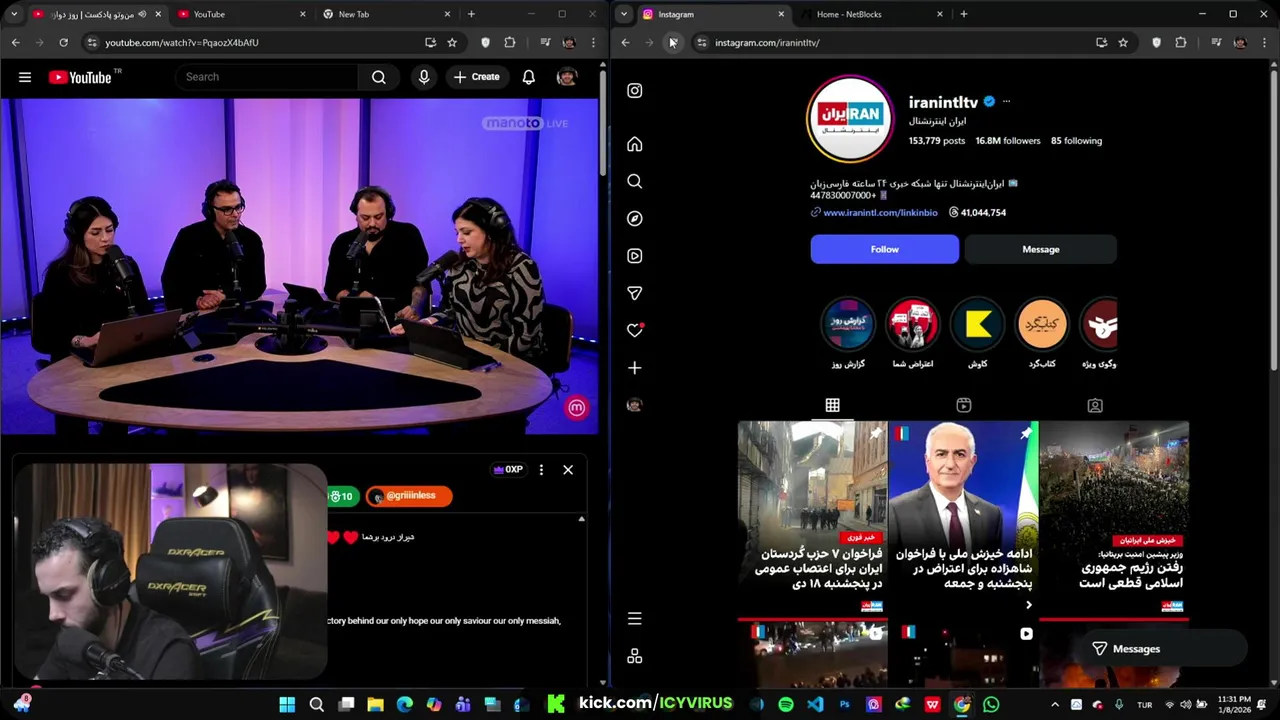
Task: View the 85 following list
Action: [1076, 141]
